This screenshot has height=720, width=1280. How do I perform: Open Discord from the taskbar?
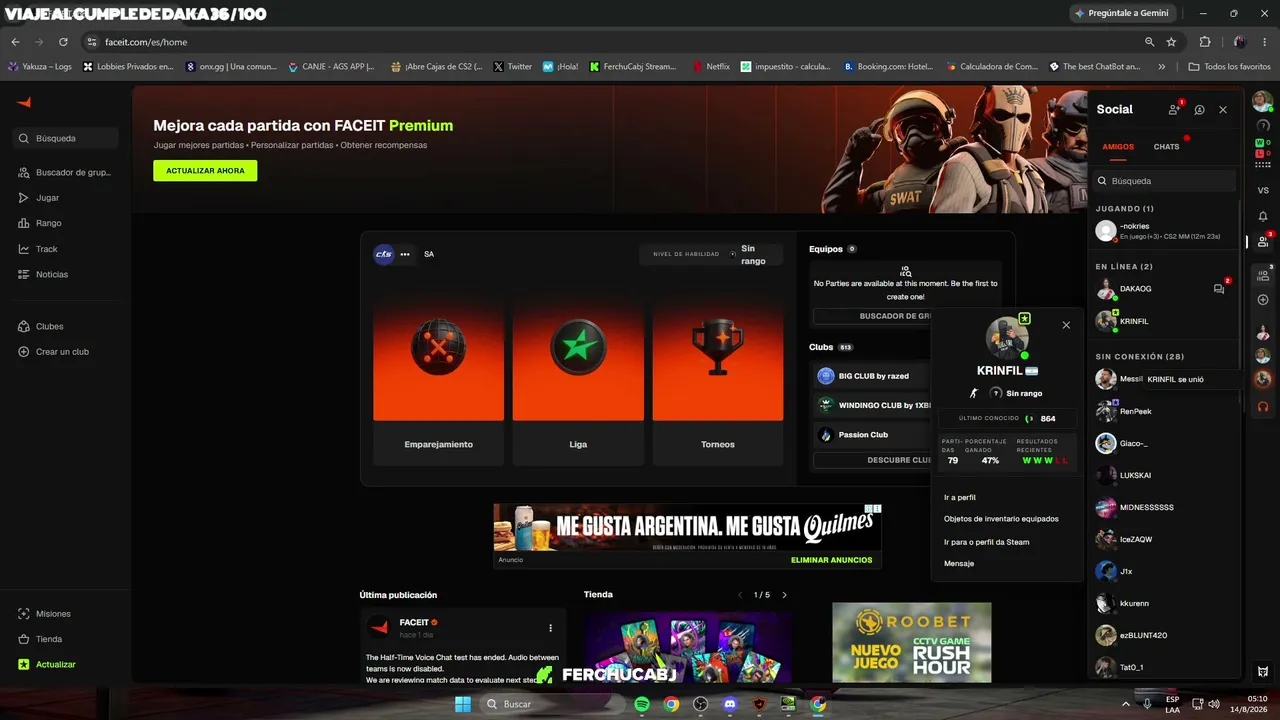point(730,704)
